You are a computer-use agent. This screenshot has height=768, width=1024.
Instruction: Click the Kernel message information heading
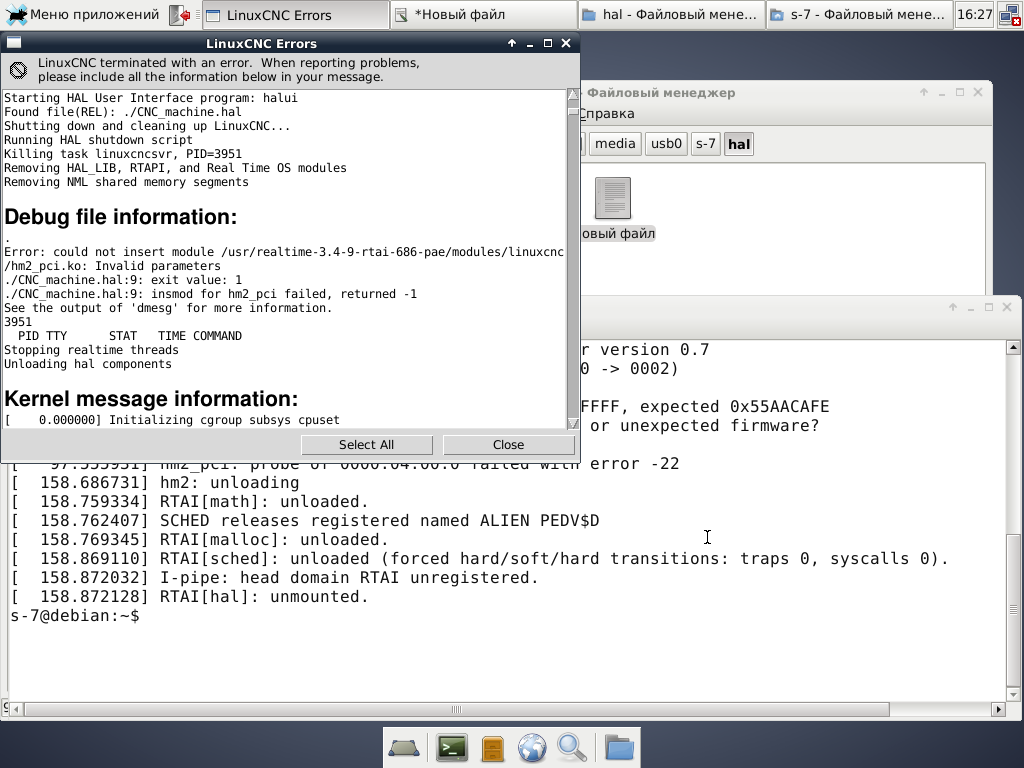point(151,398)
